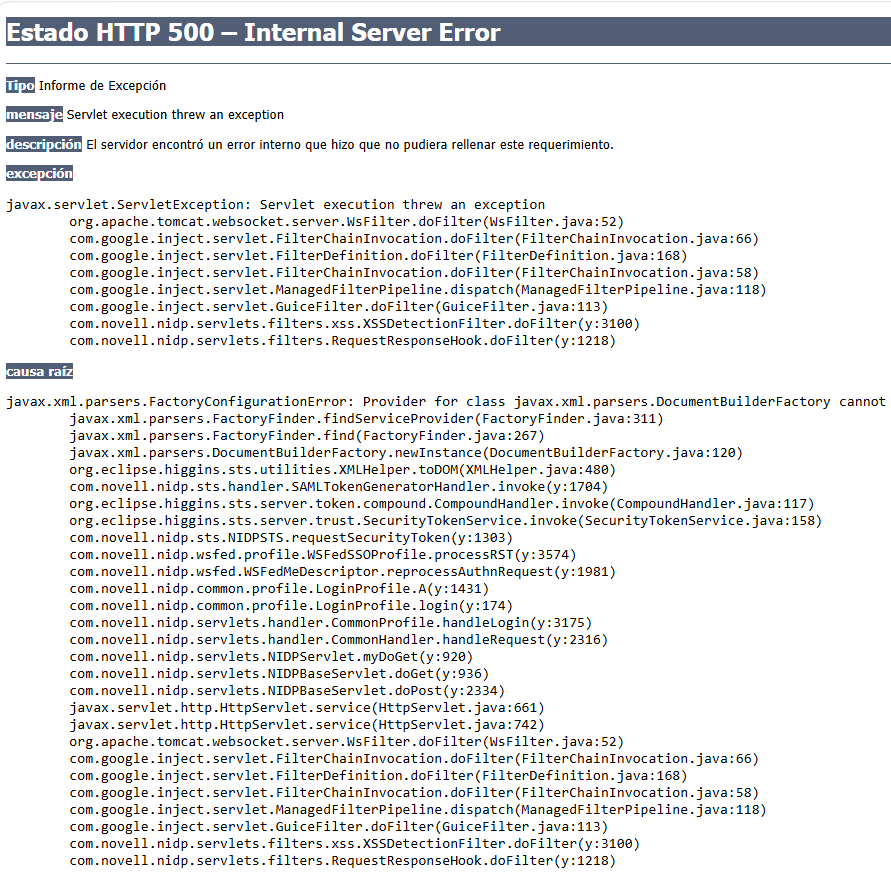The height and width of the screenshot is (874, 891).
Task: Click the 'WSFedSSOProfile.processRST(y:3574)' line
Action: click(323, 555)
